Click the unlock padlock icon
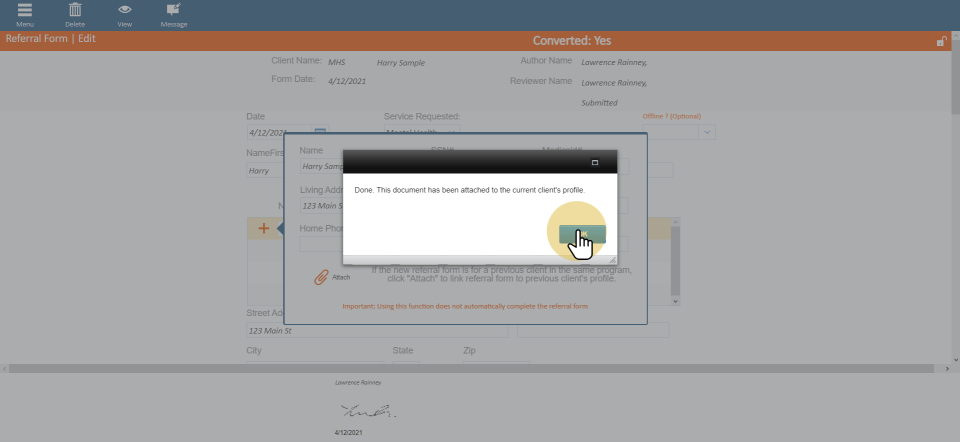This screenshot has width=960, height=442. [941, 41]
